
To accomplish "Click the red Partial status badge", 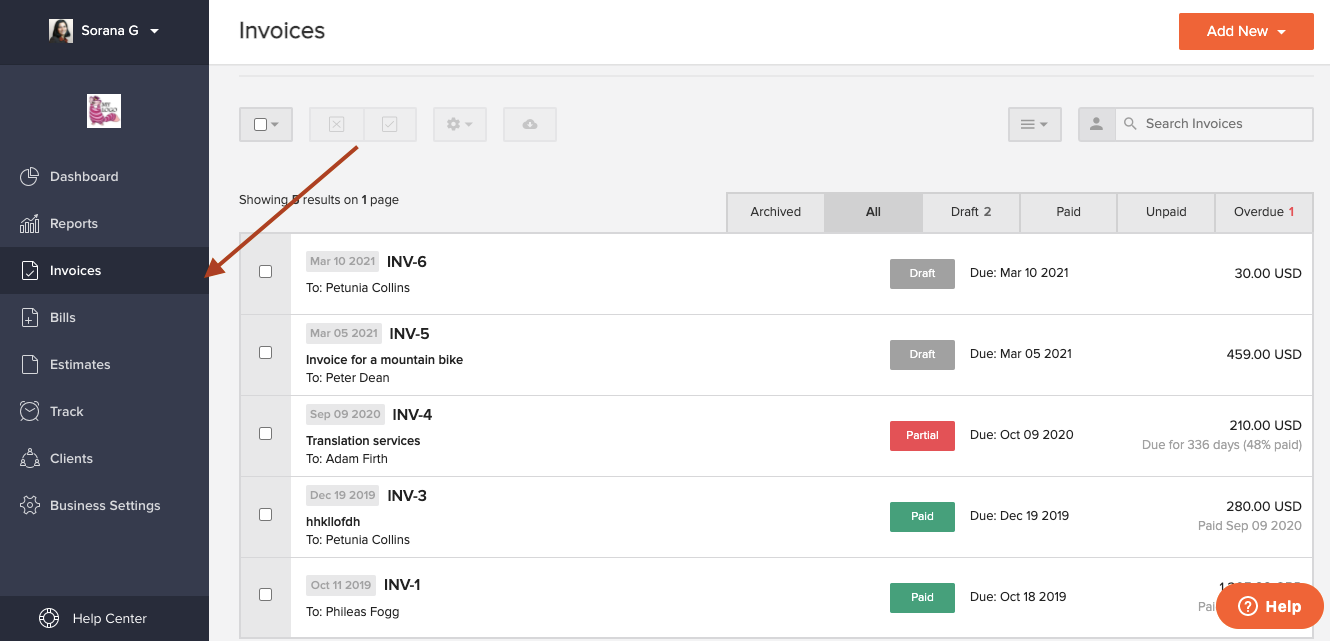I will click(922, 435).
